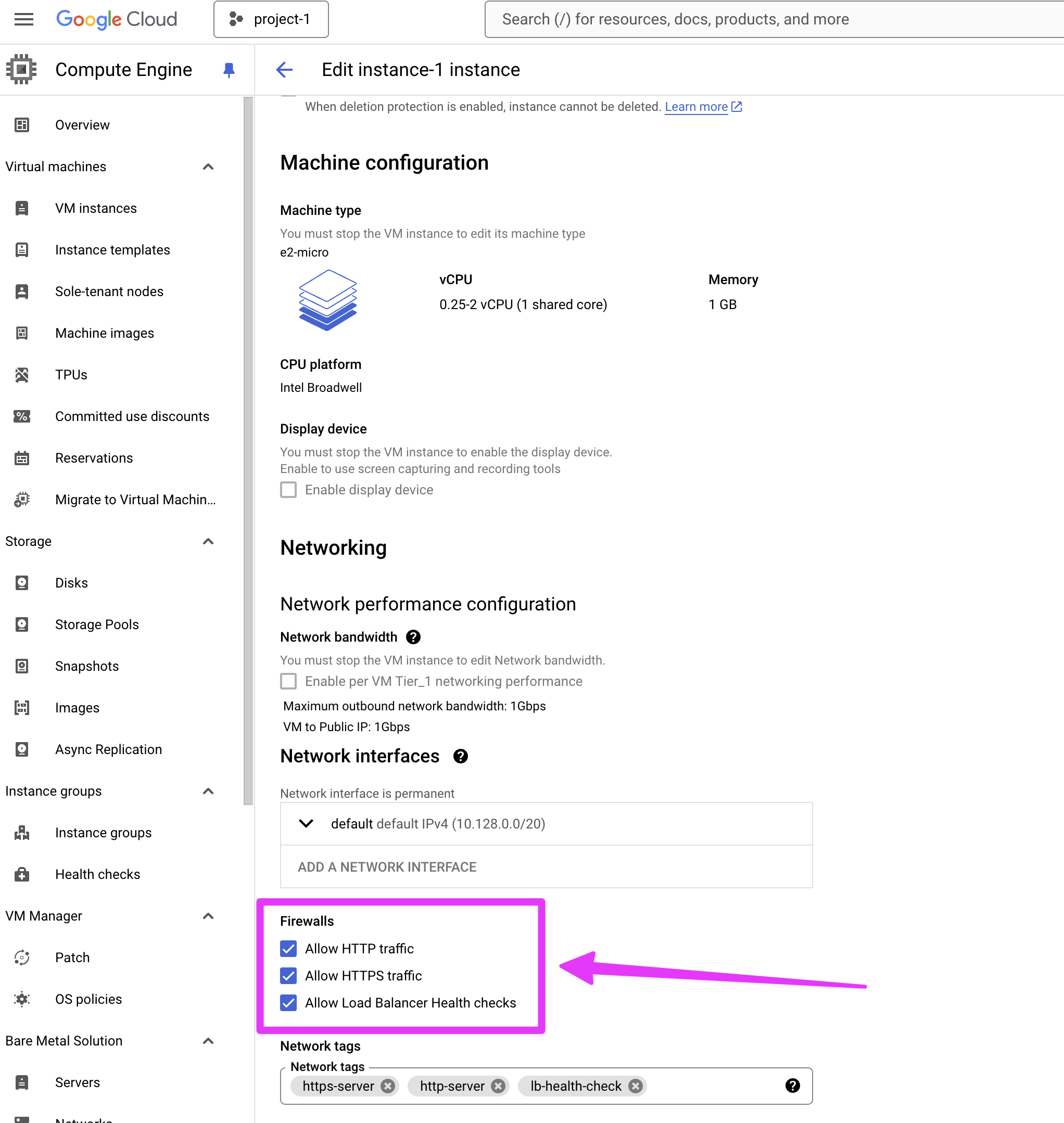Click Add a Network Interface button

click(387, 867)
